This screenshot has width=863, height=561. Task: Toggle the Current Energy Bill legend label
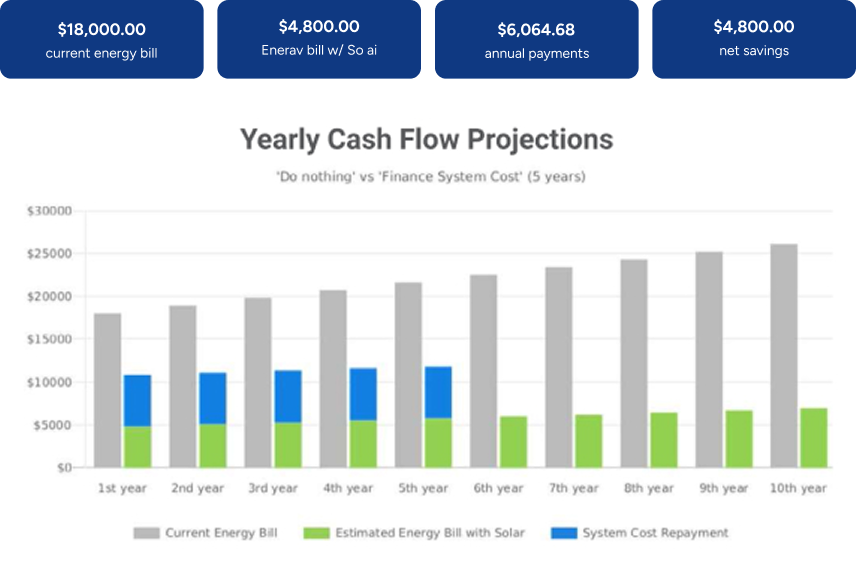click(x=222, y=533)
